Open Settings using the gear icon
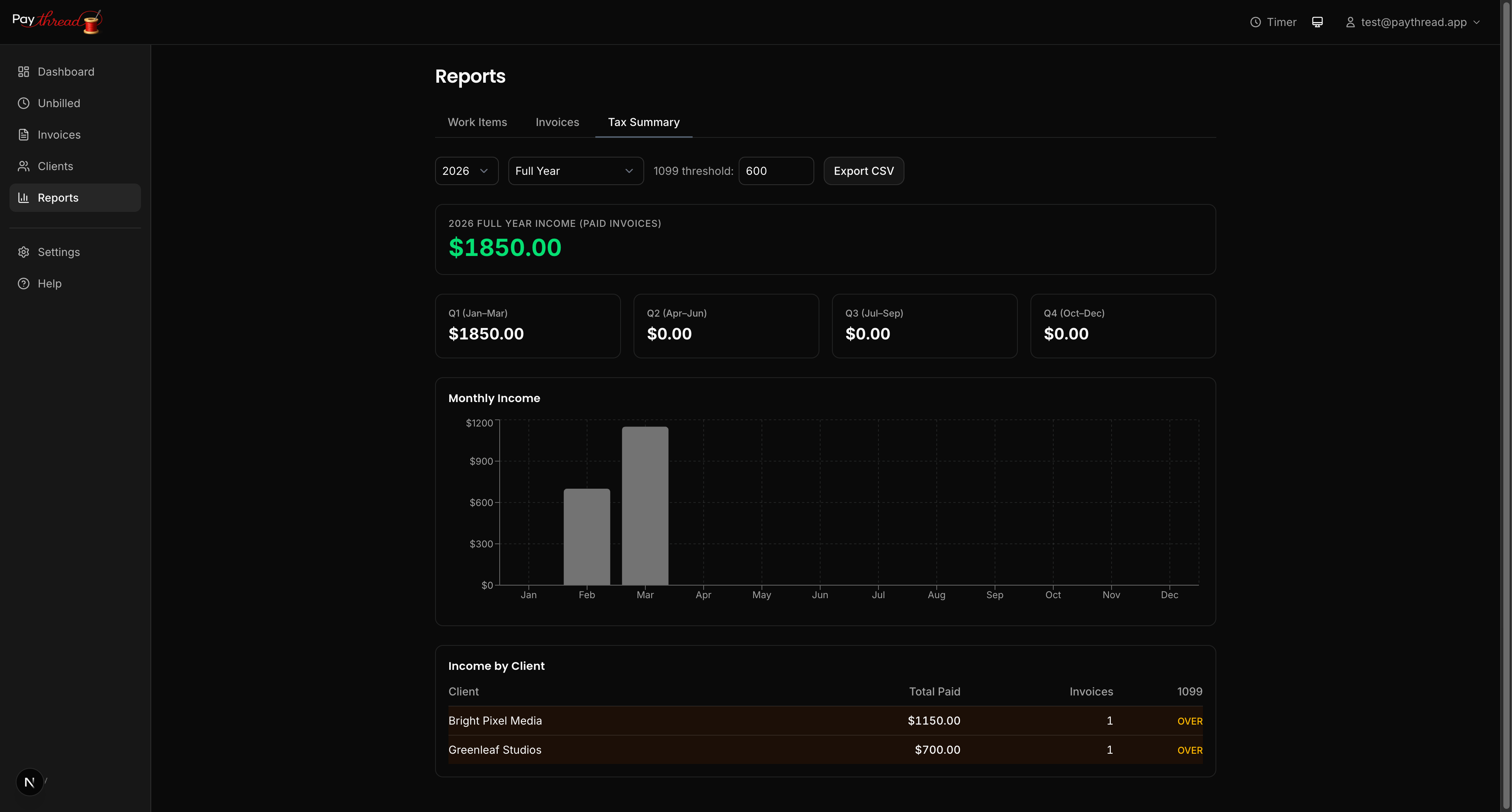Image resolution: width=1512 pixels, height=812 pixels. click(24, 251)
